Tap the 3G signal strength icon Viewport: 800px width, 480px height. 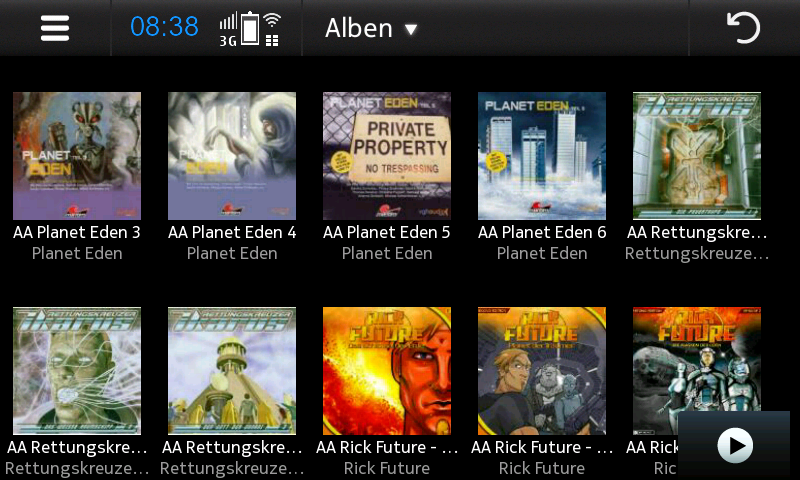(x=228, y=31)
